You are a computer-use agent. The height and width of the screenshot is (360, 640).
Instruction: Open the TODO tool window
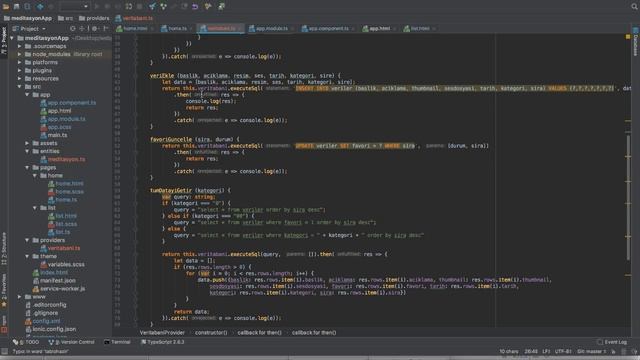point(26,342)
